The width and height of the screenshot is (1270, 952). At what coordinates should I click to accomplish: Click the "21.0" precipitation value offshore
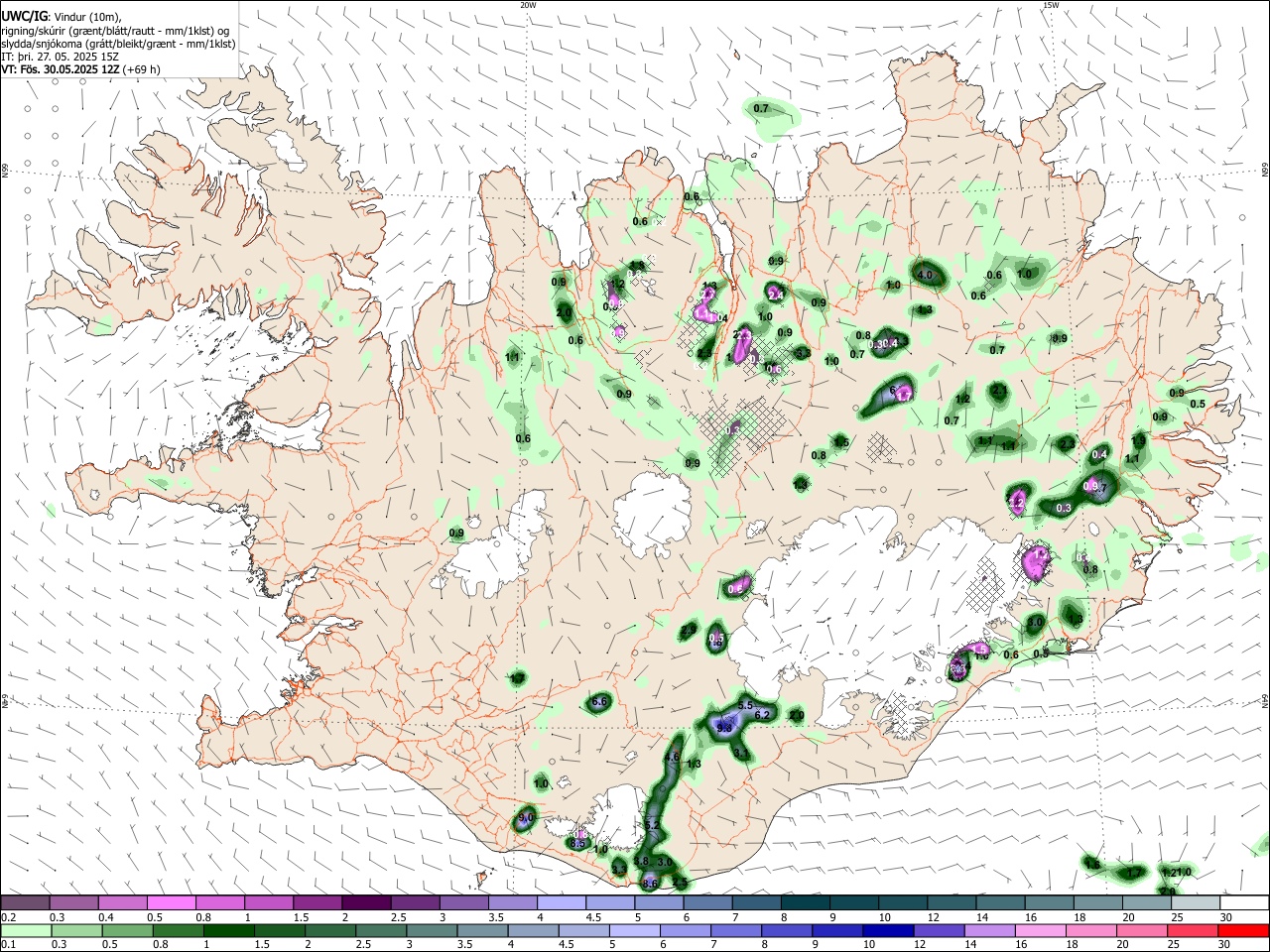[1180, 873]
